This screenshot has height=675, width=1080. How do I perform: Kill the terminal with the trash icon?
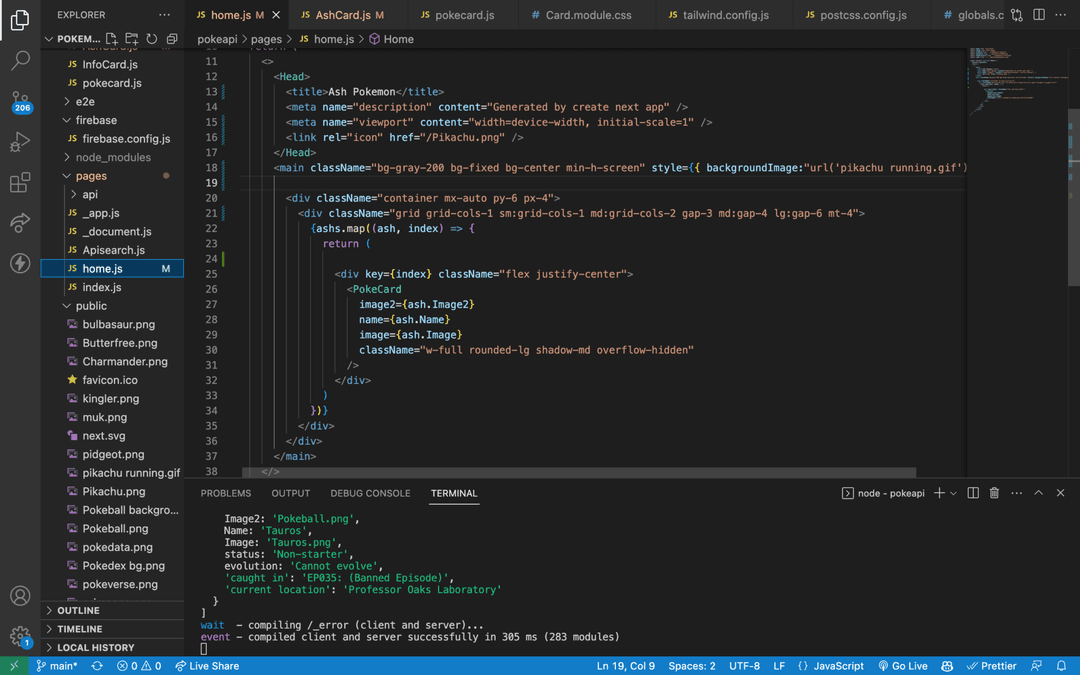coord(994,493)
